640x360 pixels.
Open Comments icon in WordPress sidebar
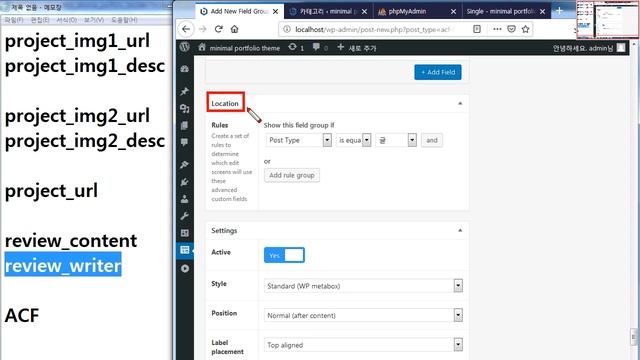tap(184, 142)
